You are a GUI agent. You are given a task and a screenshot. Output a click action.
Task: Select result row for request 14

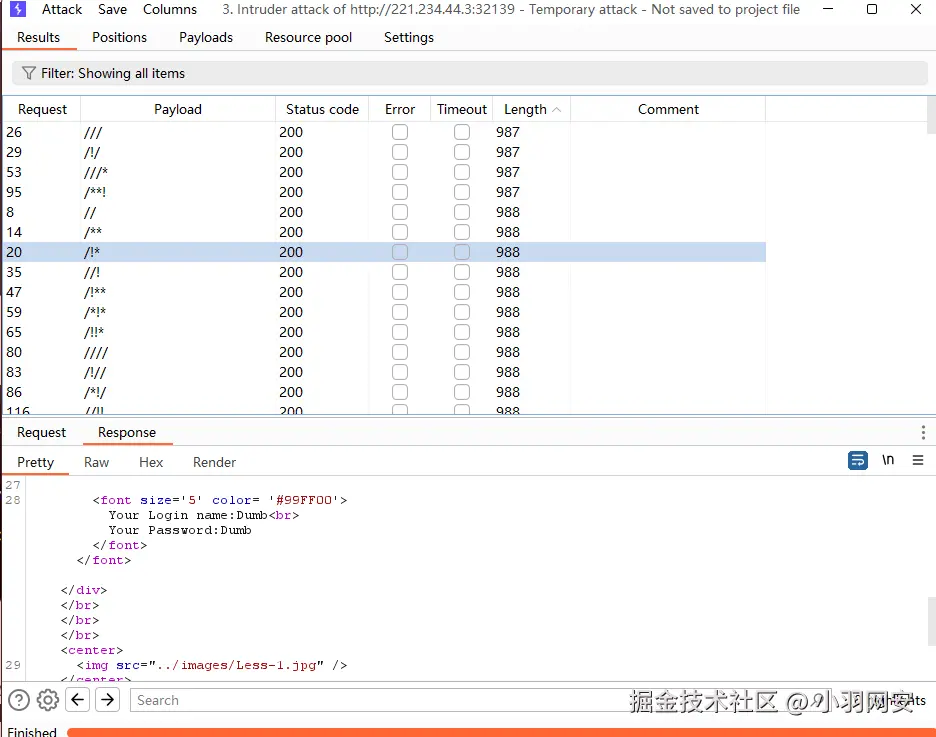(384, 232)
